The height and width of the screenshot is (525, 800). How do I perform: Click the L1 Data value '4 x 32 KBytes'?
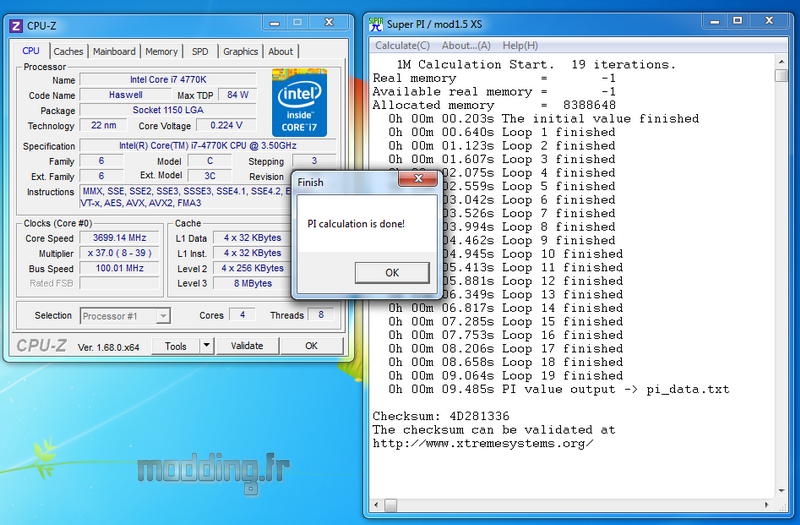253,238
